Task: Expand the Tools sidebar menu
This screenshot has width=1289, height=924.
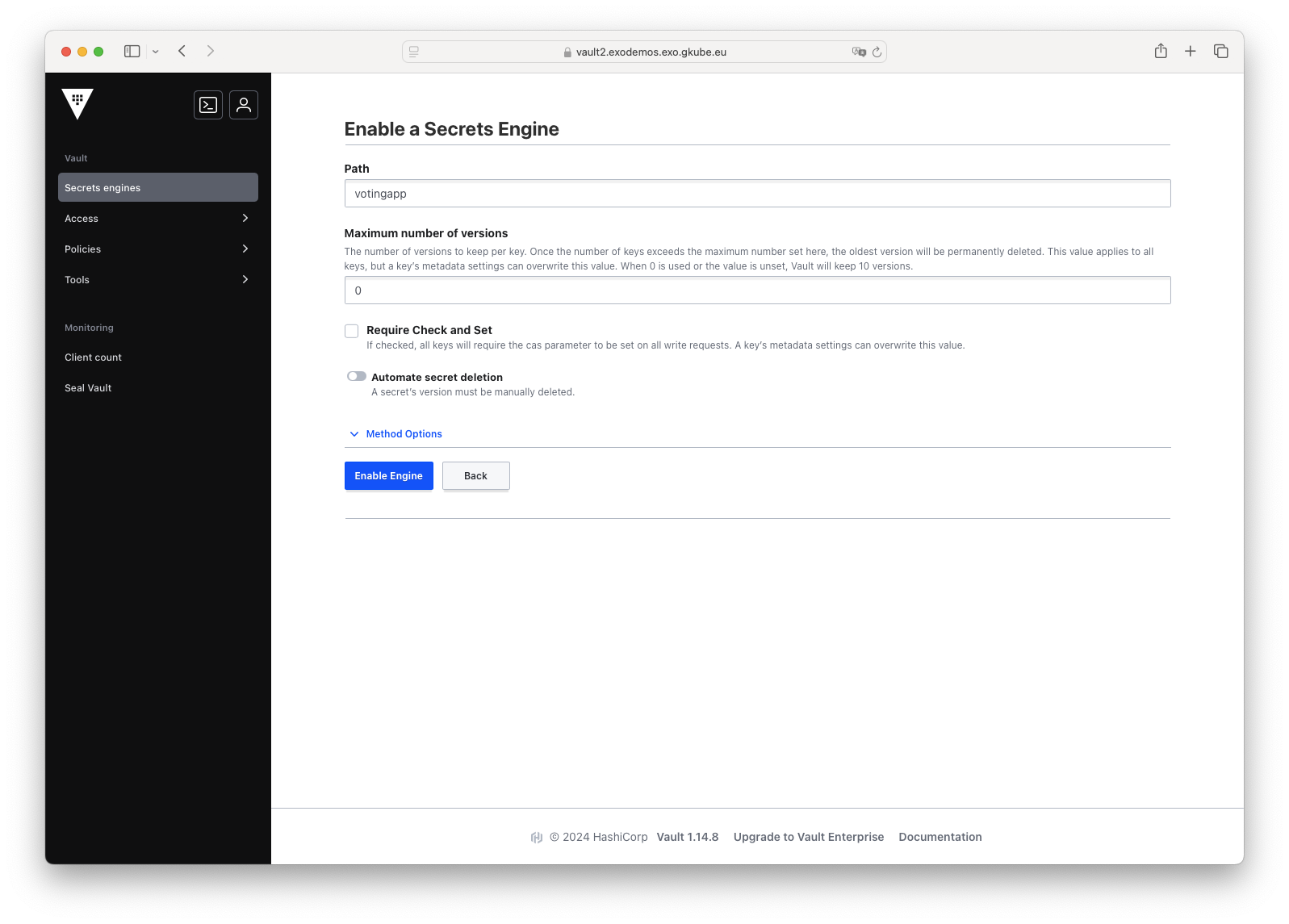Action: tap(157, 280)
